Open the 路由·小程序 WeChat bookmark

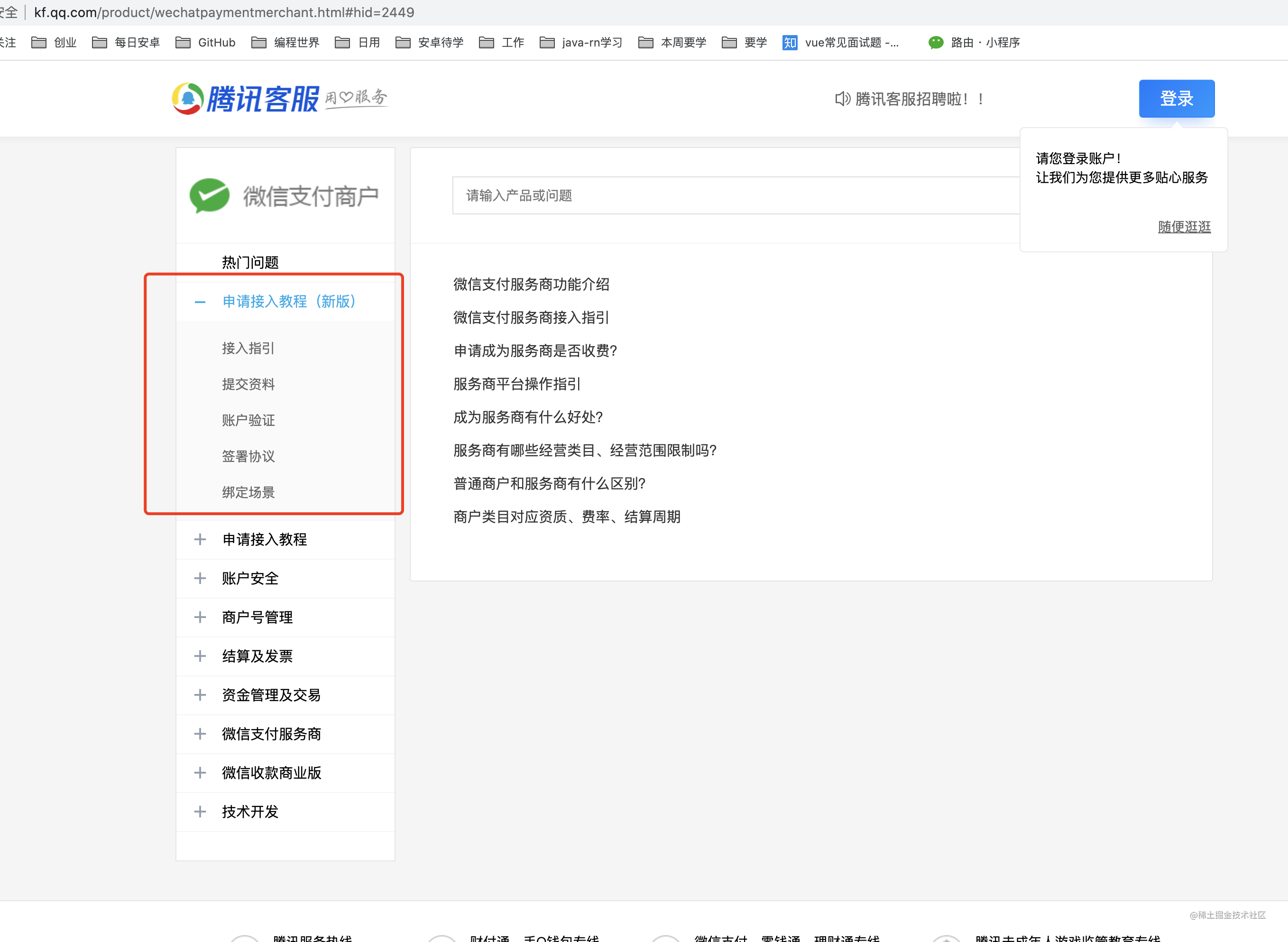click(975, 42)
